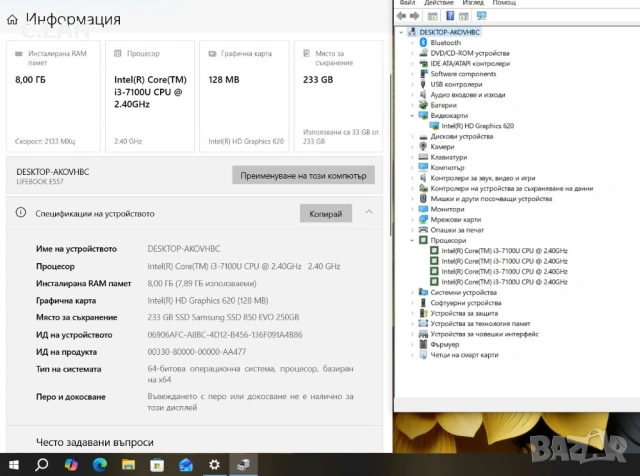Open taskbar Search magnifier
Viewport: 640px width, 476px height.
point(42,465)
